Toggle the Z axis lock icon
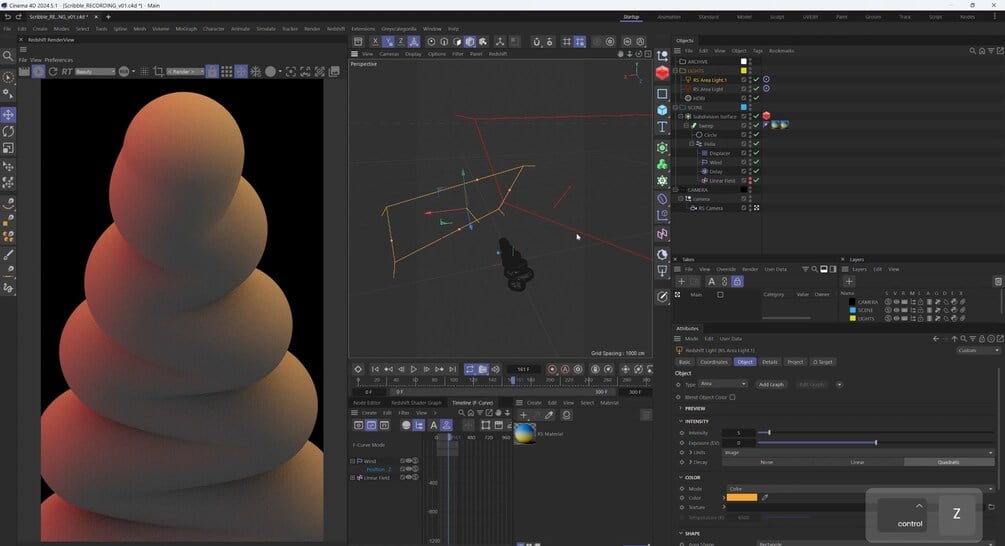This screenshot has width=1005, height=546. point(401,42)
